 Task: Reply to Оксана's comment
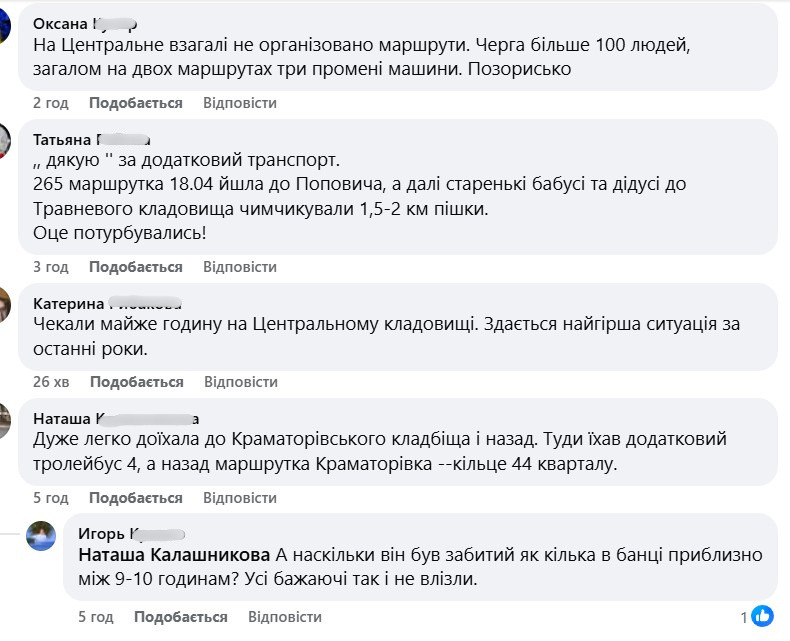pyautogui.click(x=240, y=103)
